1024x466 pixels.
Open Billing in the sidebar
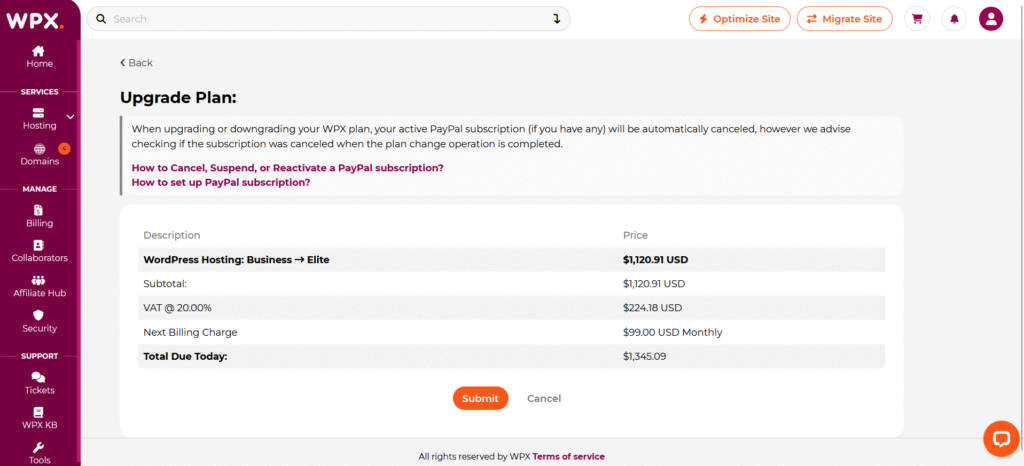tap(39, 216)
